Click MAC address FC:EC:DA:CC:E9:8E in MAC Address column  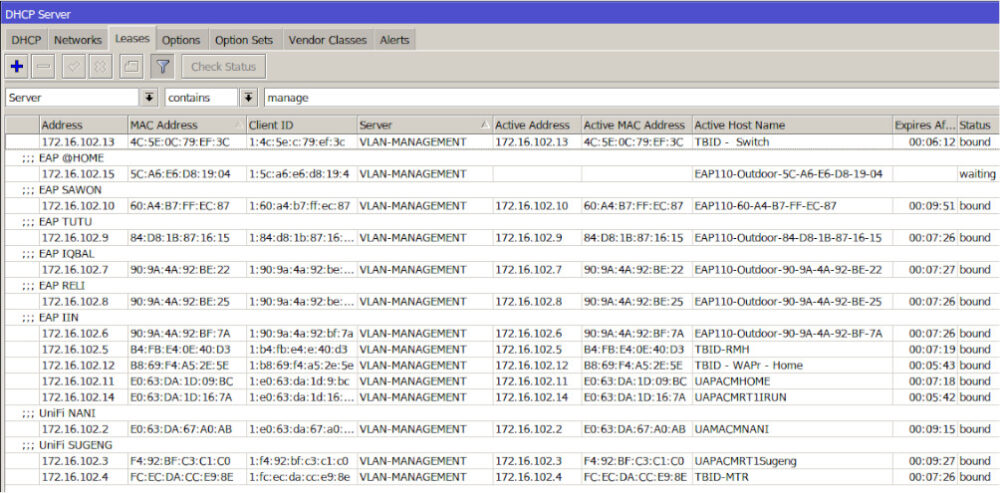181,477
